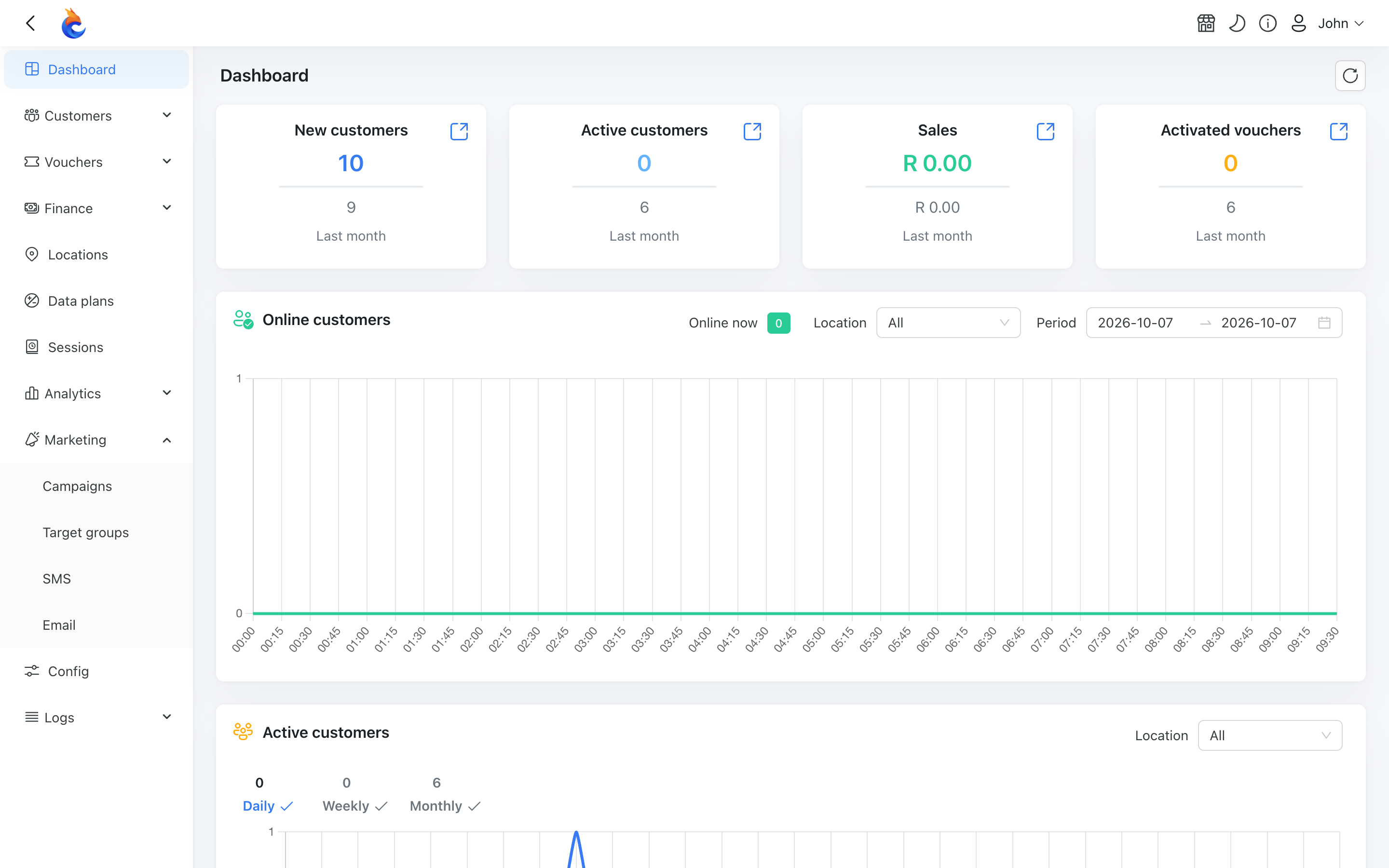Viewport: 1389px width, 868px height.
Task: Click the New customers value 10
Action: point(351,163)
